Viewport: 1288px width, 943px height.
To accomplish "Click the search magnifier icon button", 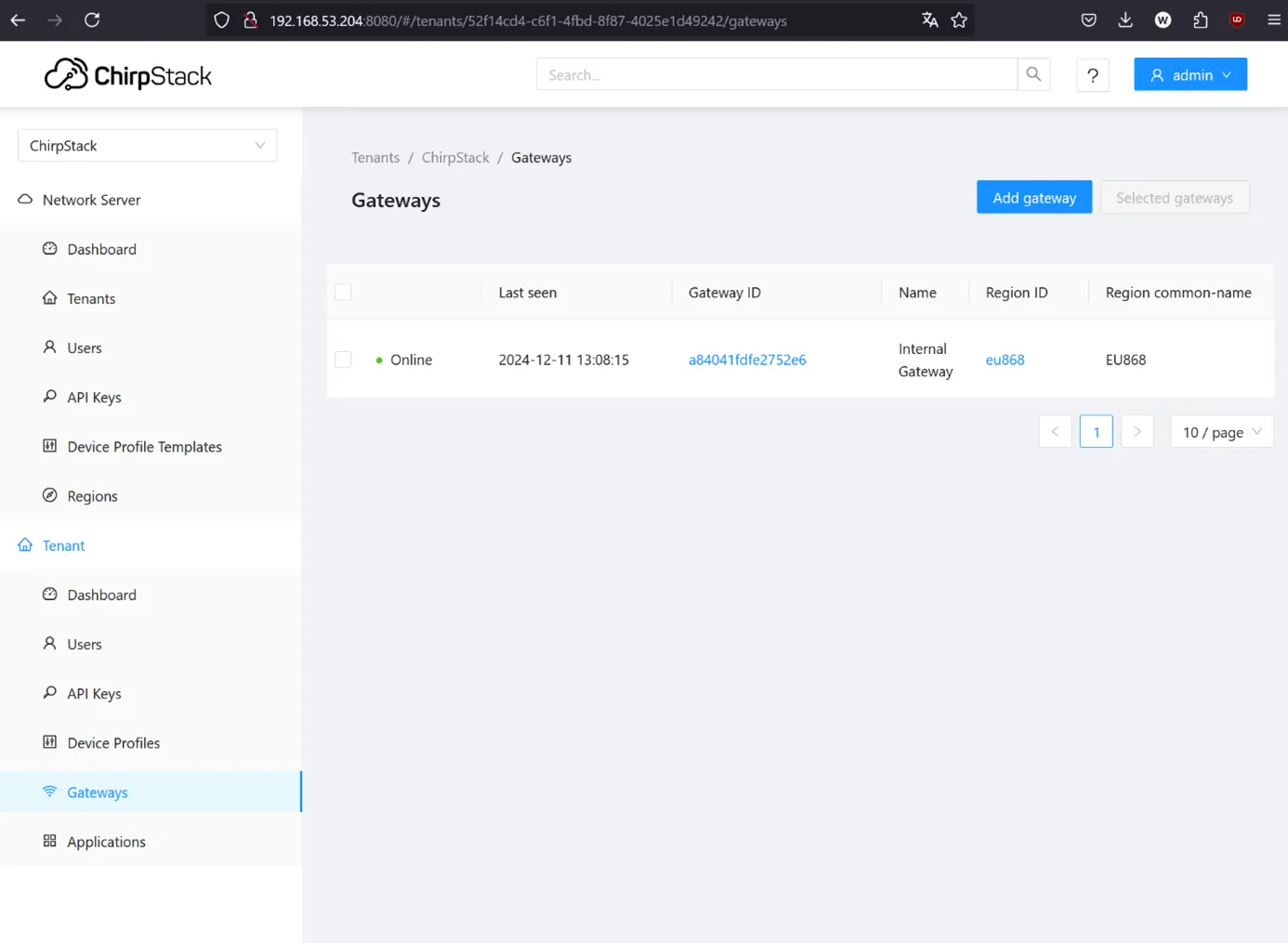I will pyautogui.click(x=1033, y=74).
